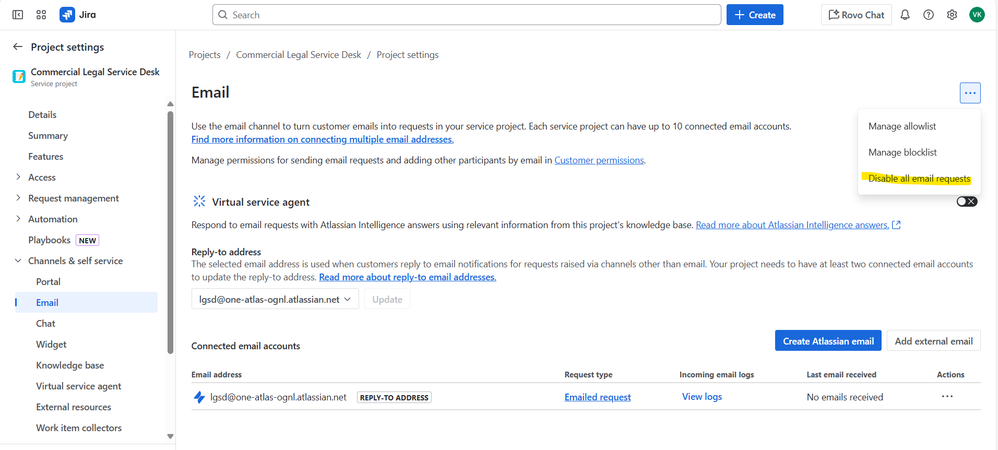This screenshot has width=998, height=450.
Task: Open the notifications bell
Action: 905,15
